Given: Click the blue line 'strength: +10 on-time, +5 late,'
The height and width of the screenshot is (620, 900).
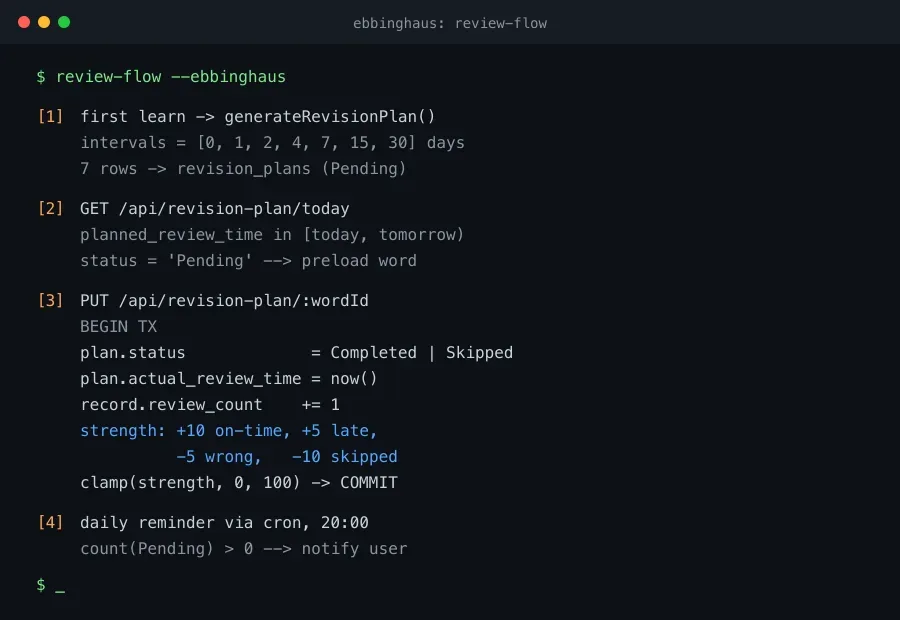Looking at the screenshot, I should point(228,431).
